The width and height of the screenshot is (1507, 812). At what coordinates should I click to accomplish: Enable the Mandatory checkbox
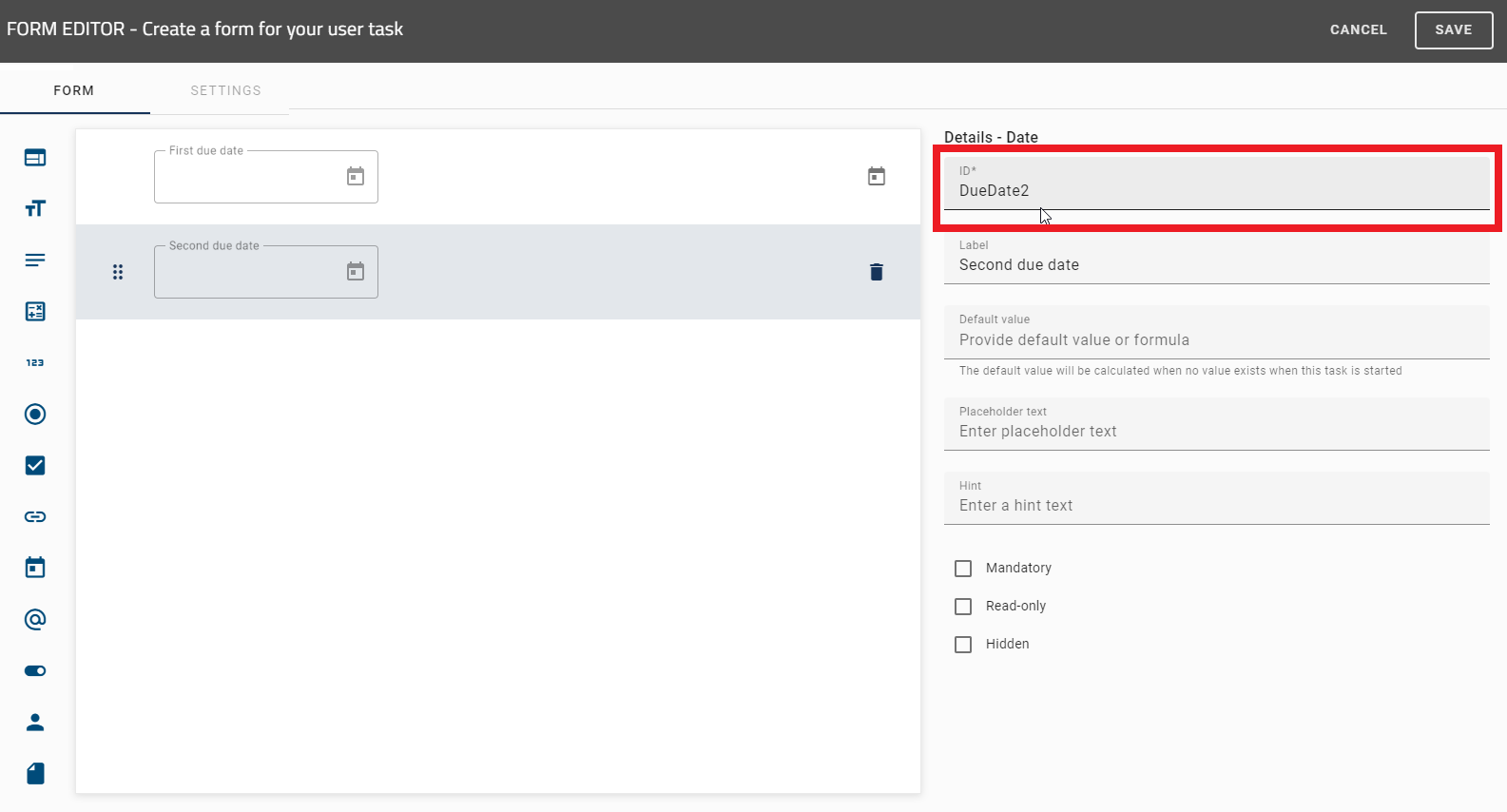click(963, 569)
